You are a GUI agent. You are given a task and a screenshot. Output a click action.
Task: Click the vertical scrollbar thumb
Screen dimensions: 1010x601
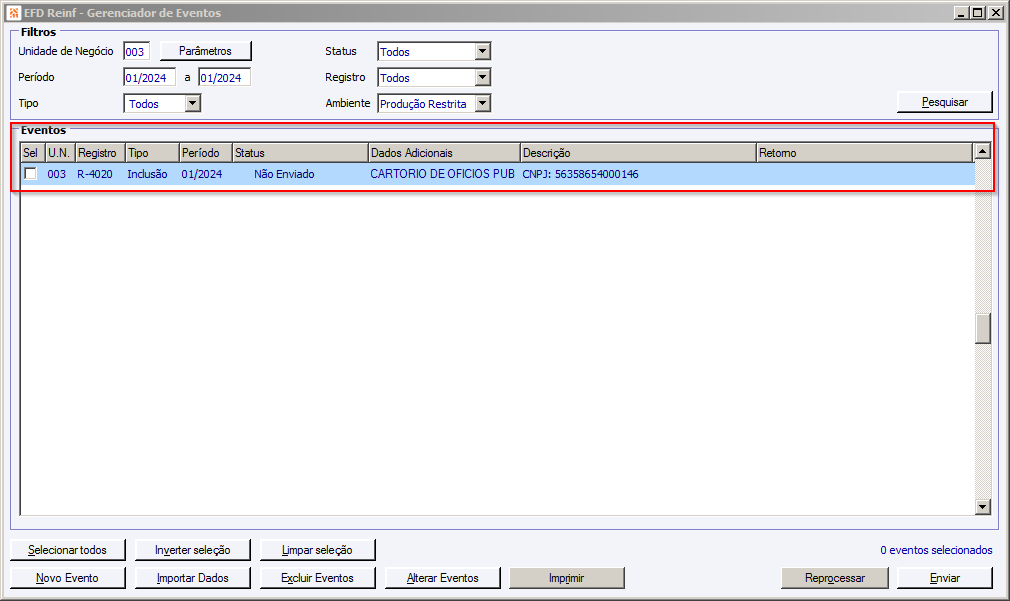coord(982,329)
